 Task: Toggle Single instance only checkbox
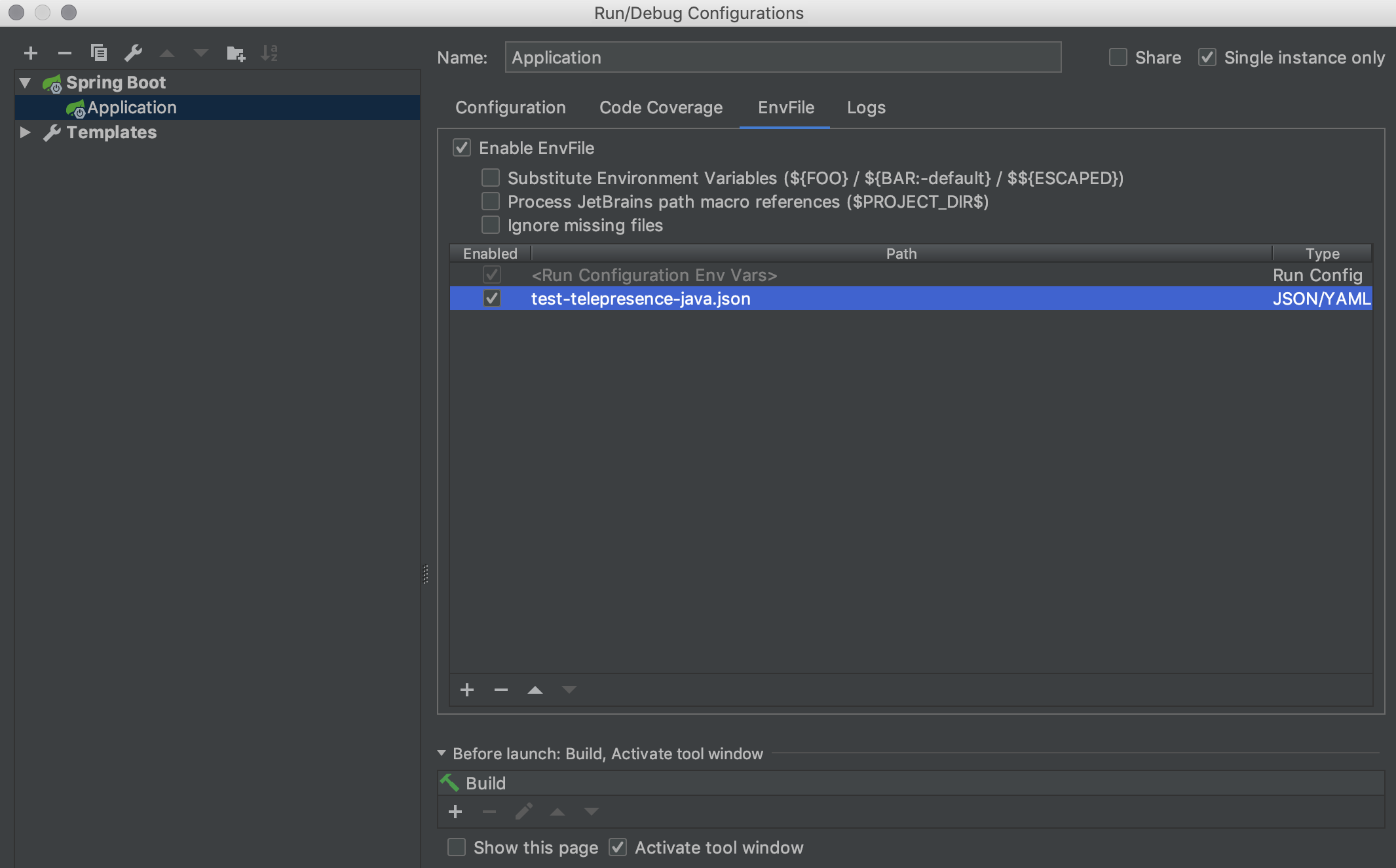1207,58
